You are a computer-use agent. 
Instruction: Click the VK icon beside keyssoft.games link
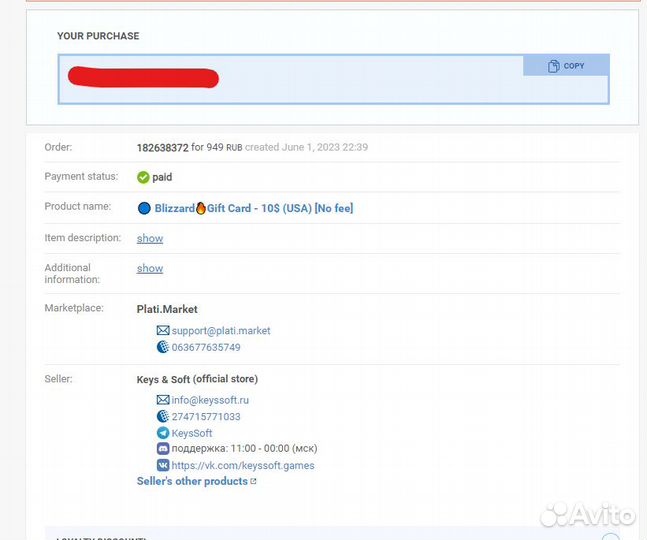coord(163,465)
